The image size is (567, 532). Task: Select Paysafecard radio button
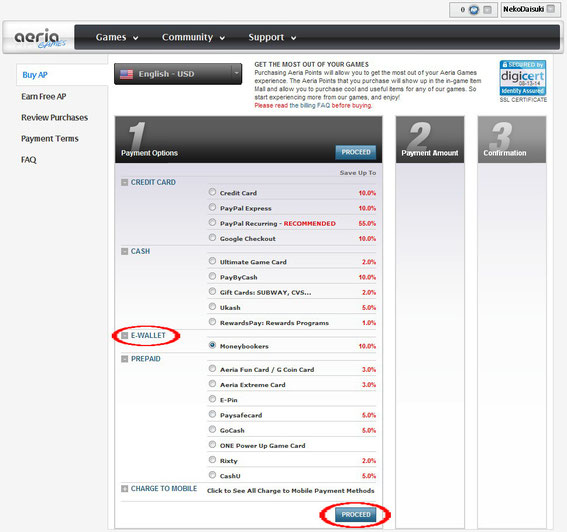coord(212,414)
